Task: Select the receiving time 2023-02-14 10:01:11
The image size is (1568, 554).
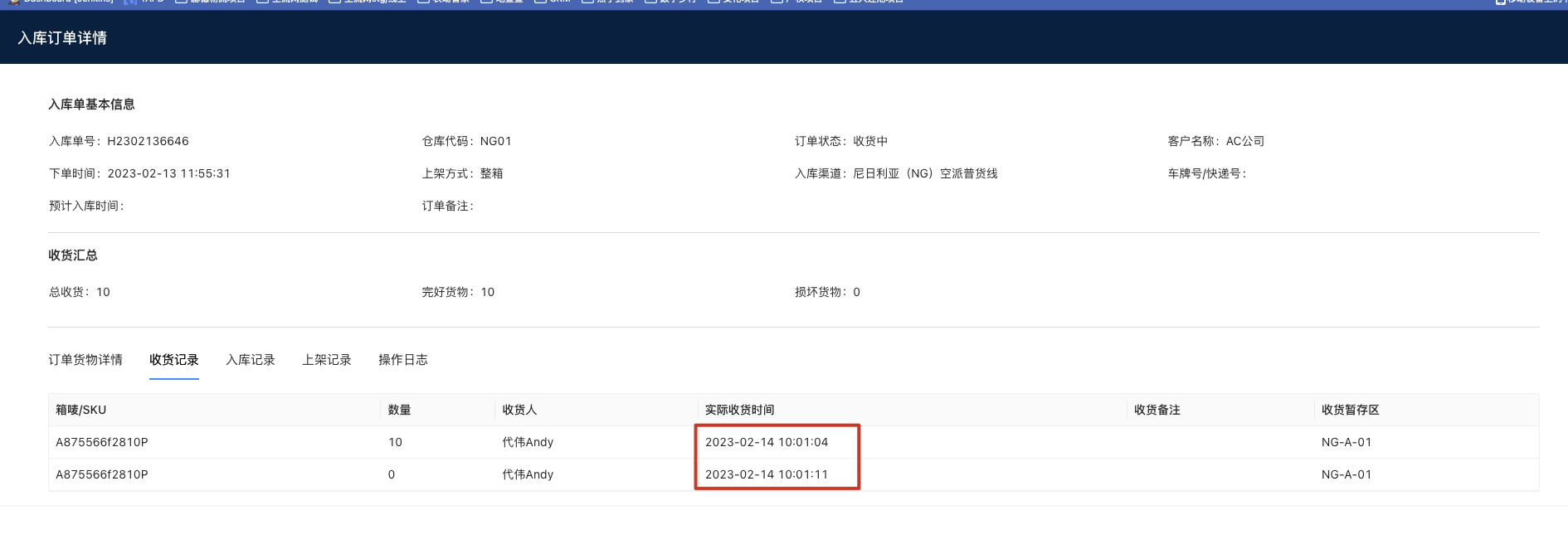Action: point(767,474)
